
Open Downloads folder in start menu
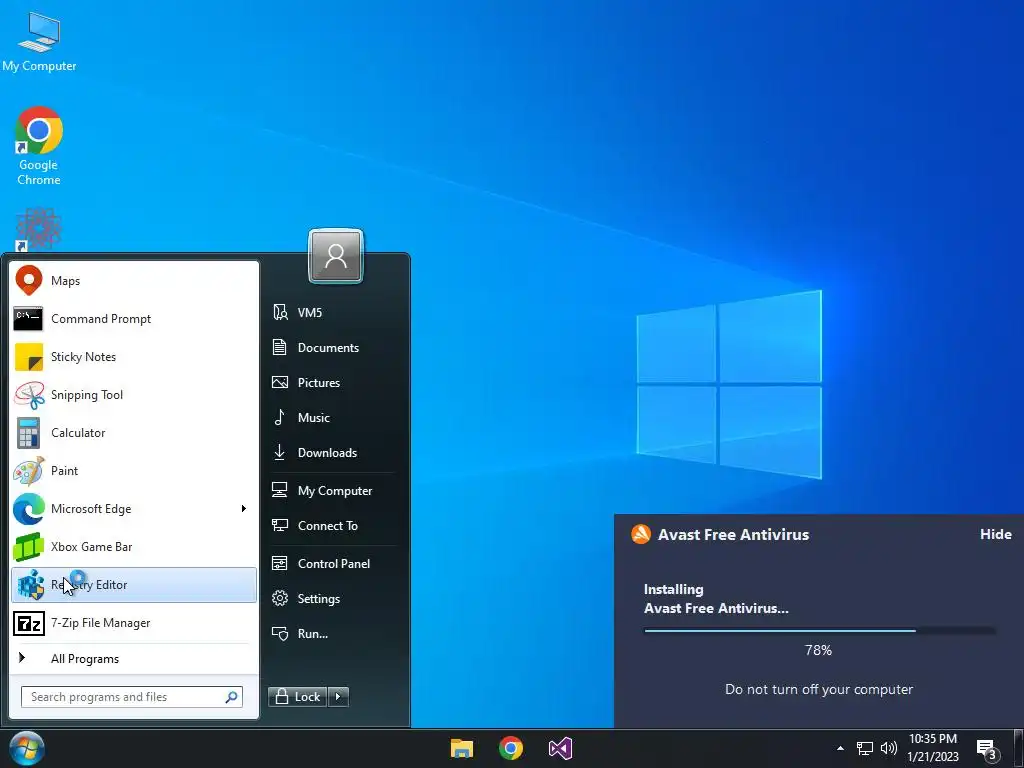coord(331,453)
